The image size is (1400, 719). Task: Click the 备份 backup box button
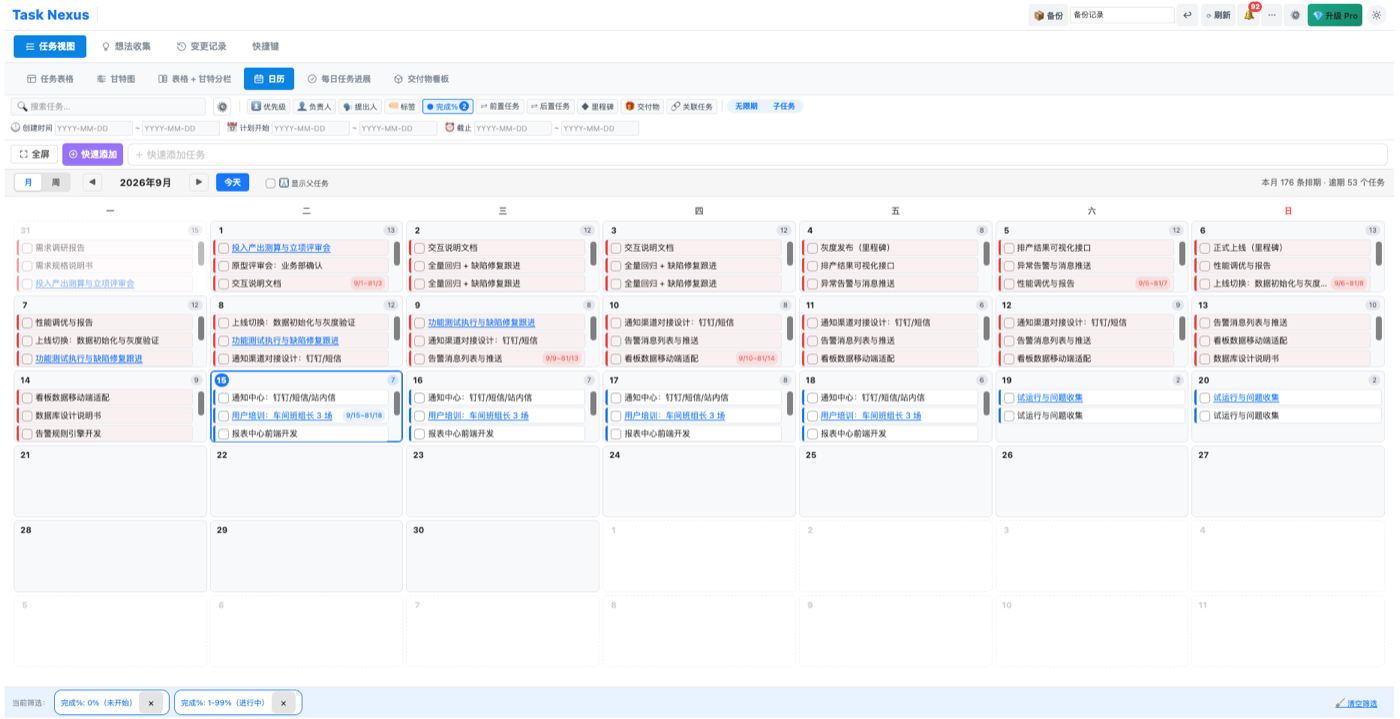[x=1048, y=15]
